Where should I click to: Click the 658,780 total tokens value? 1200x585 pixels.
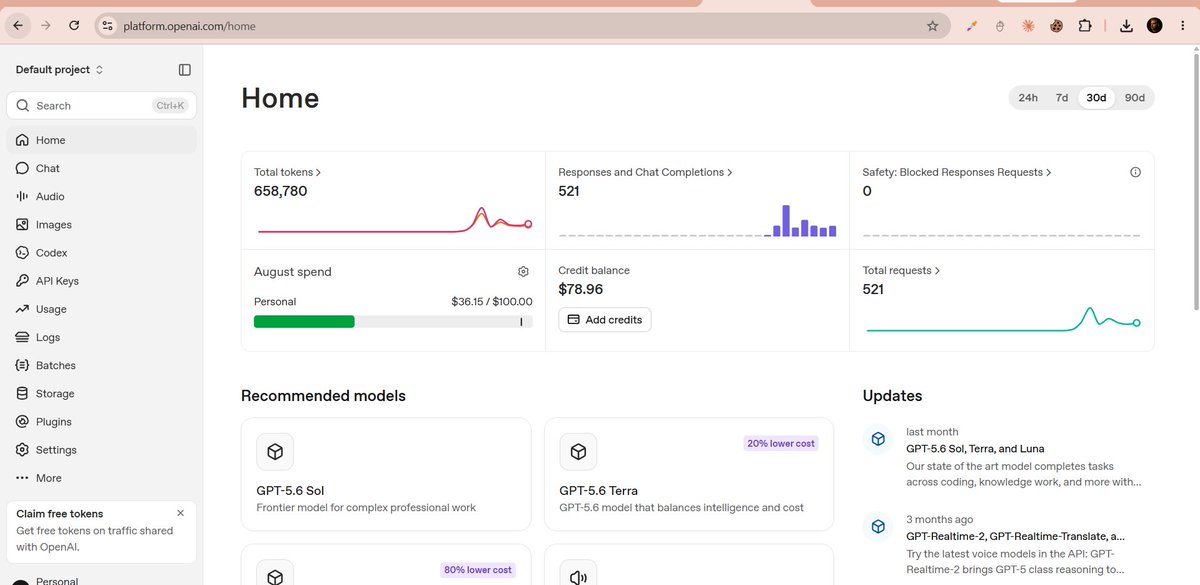coord(281,191)
